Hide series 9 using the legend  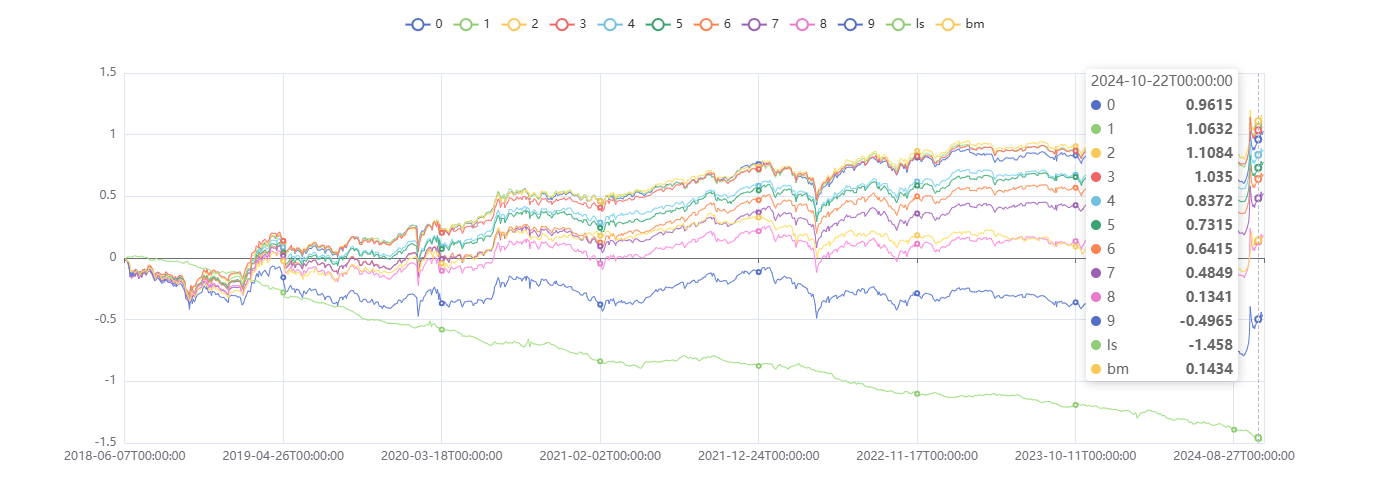(849, 23)
